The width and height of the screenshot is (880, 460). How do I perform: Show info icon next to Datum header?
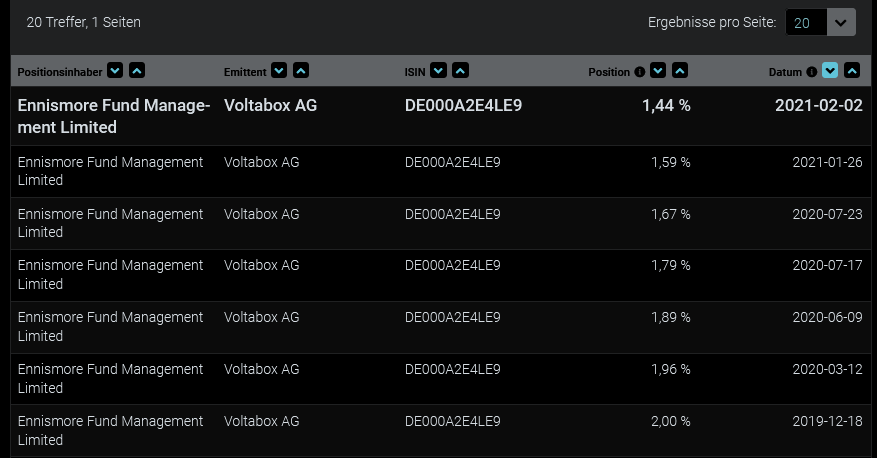pyautogui.click(x=812, y=72)
